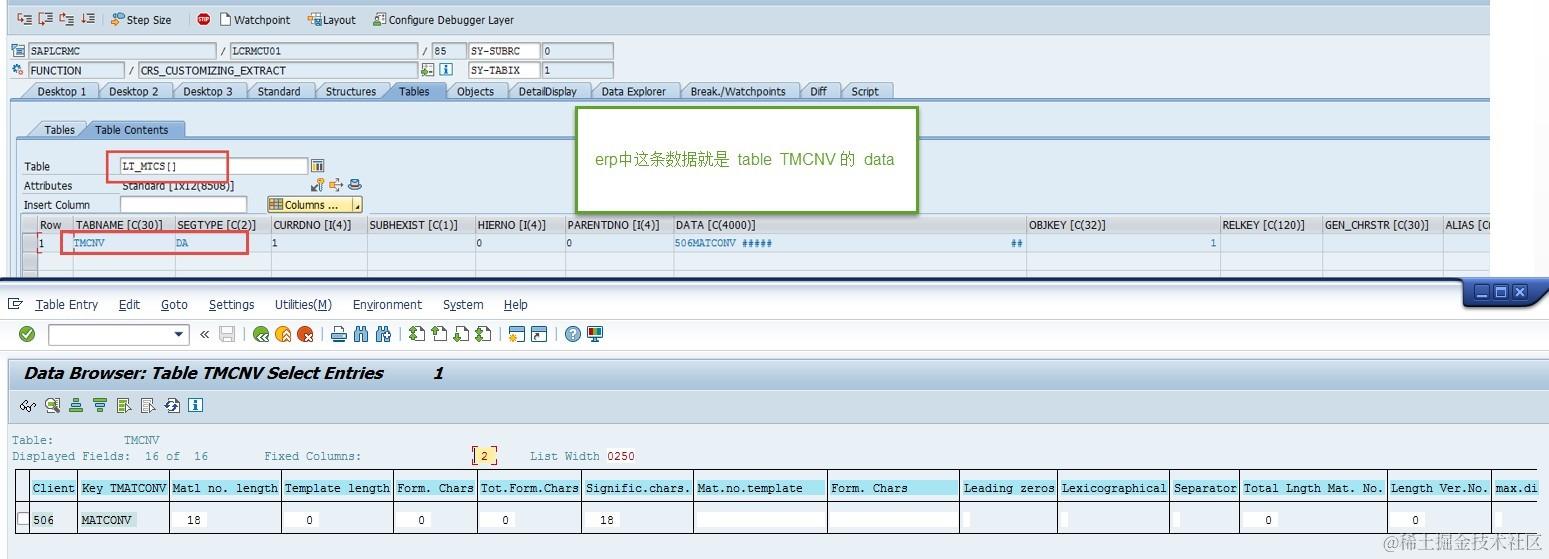
Task: Click the Display glasses icon in Data Browser
Action: pos(28,405)
